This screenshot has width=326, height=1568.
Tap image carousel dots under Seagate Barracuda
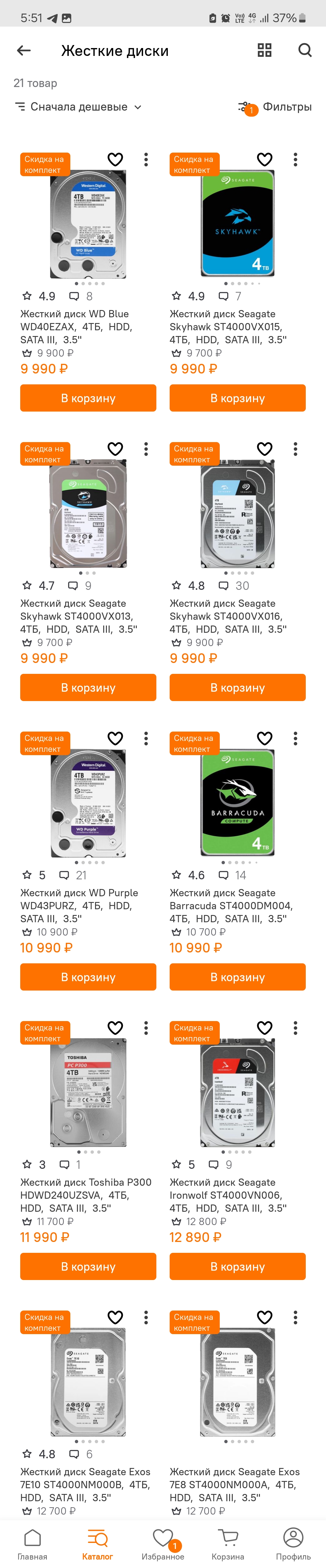239,862
